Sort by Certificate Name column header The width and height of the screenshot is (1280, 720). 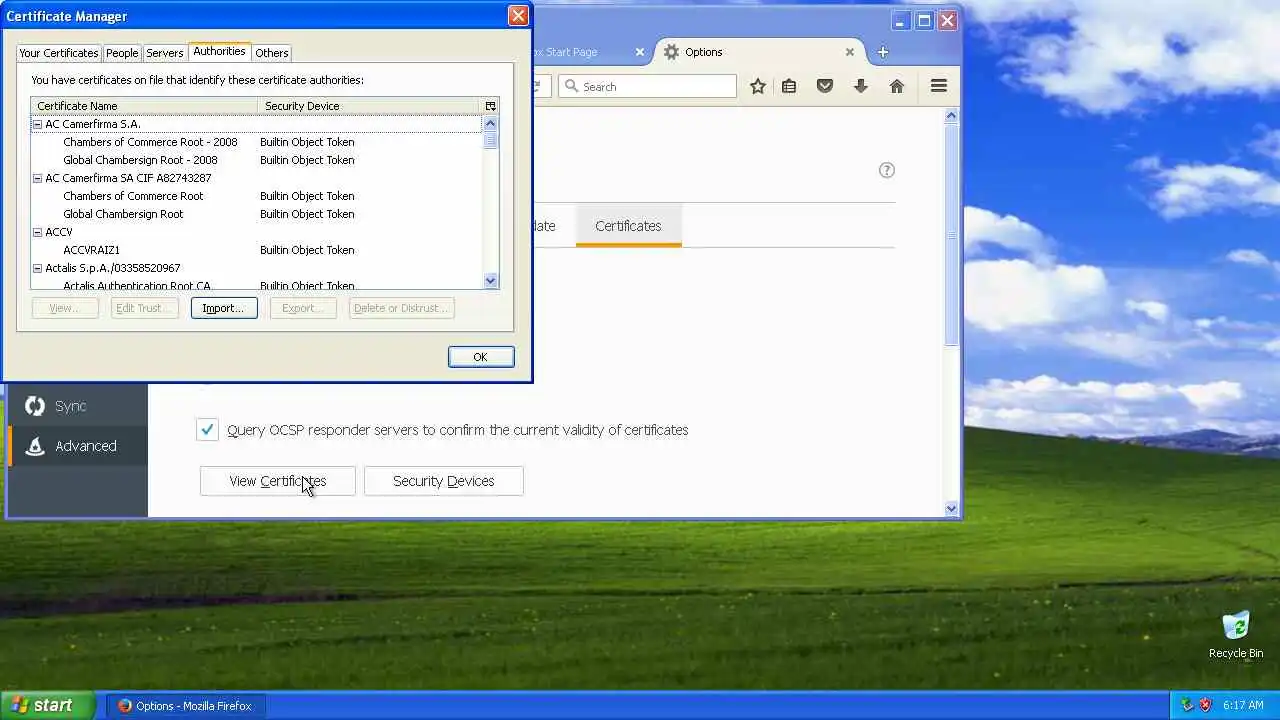pos(144,106)
